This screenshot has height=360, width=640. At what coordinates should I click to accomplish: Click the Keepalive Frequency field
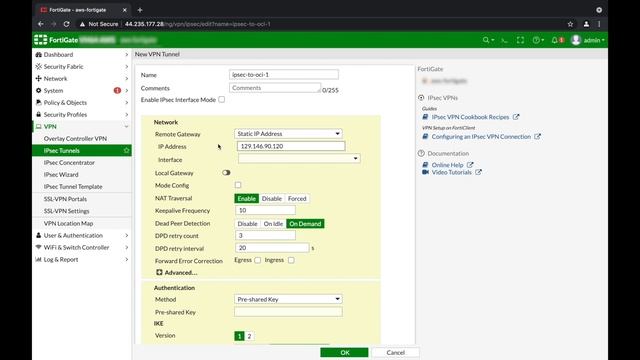265,210
